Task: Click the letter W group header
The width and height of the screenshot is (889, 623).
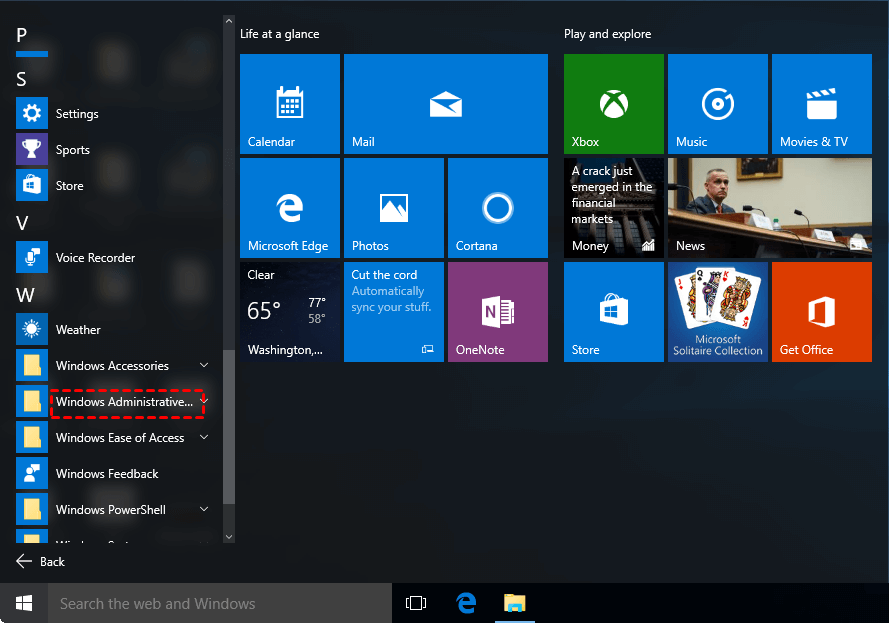Action: [25, 295]
